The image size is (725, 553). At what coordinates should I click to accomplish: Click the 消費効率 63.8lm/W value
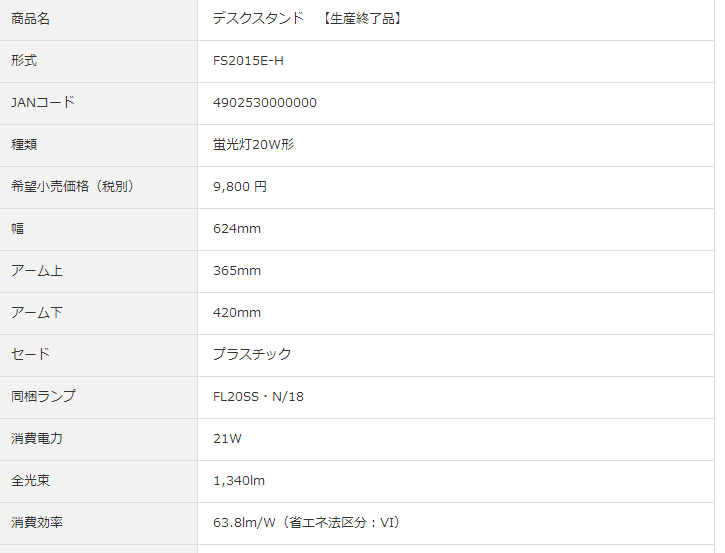tap(307, 523)
